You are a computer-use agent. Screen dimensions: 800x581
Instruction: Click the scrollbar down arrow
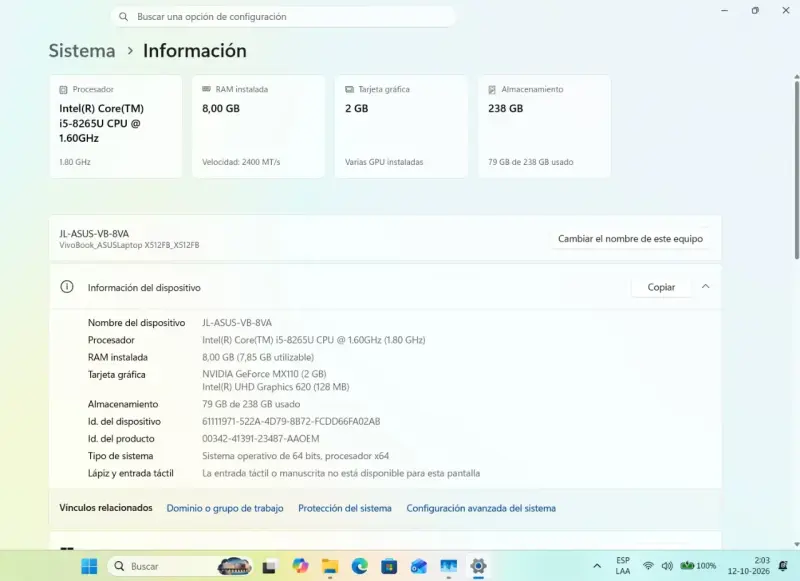point(796,544)
